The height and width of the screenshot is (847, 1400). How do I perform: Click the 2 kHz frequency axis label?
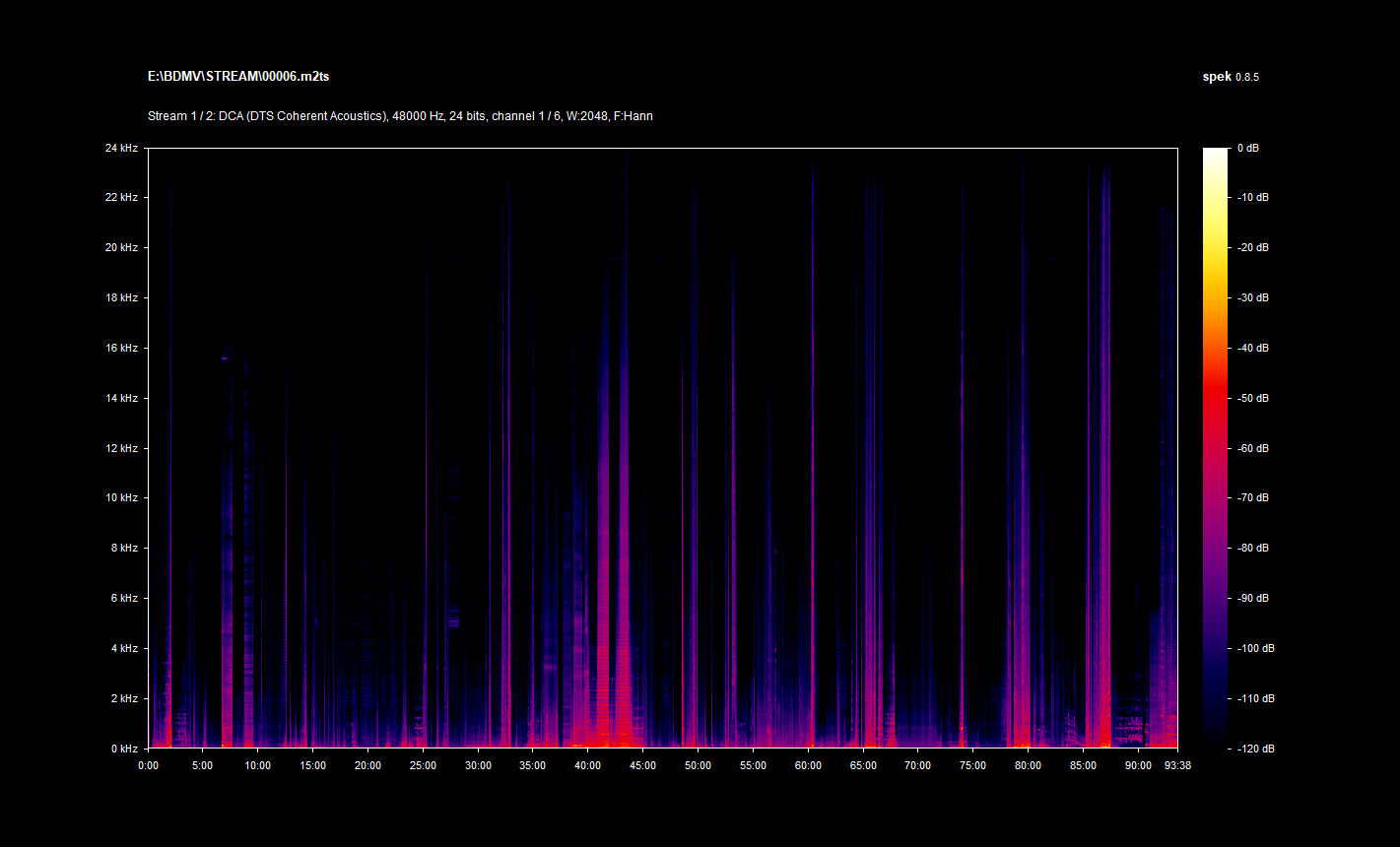124,698
